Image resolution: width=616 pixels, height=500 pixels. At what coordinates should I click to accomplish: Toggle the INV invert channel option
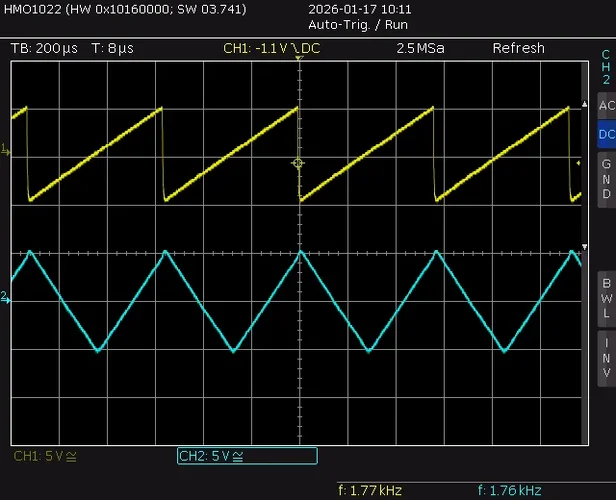point(607,358)
